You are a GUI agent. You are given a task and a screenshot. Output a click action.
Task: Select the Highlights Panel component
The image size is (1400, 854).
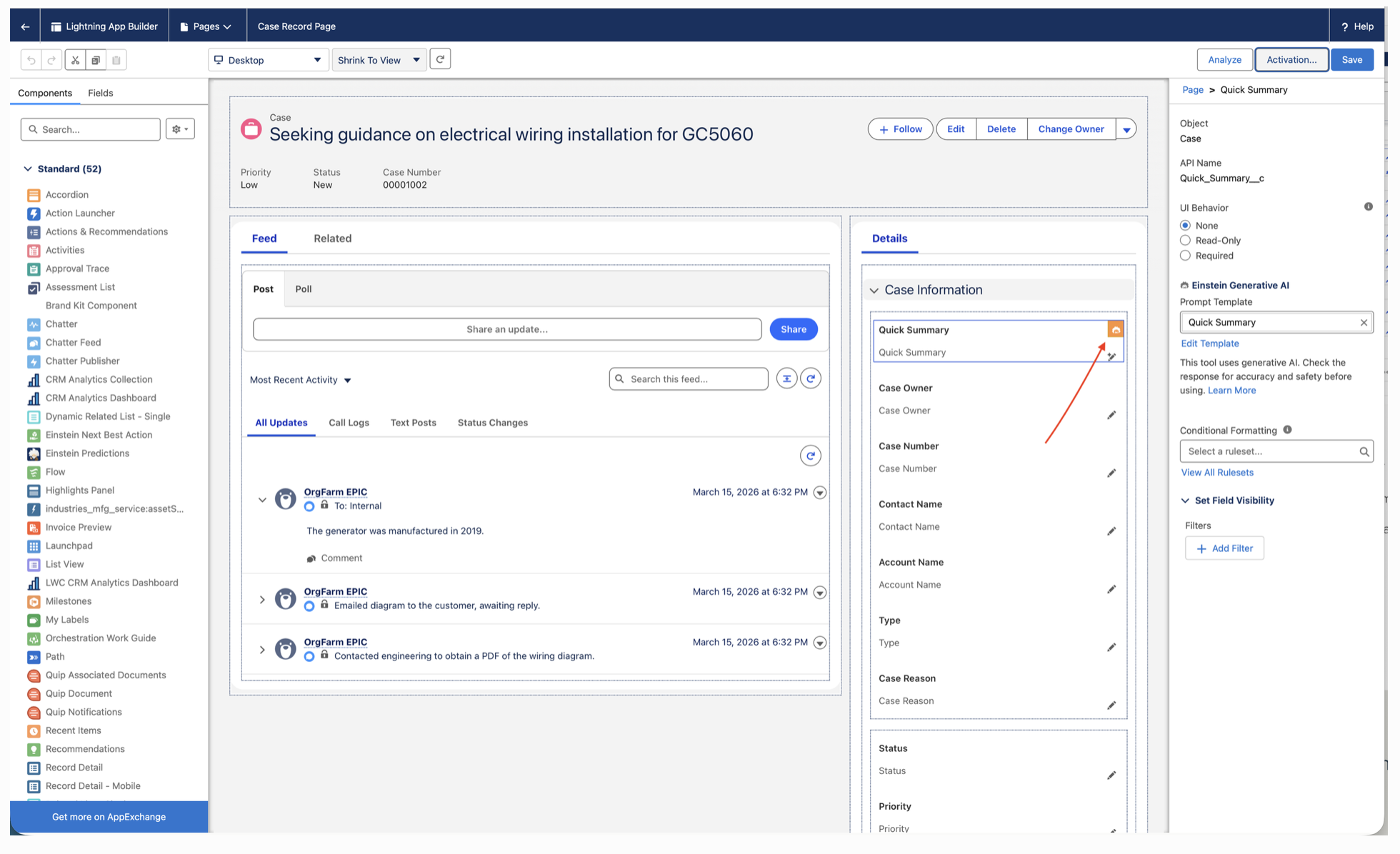79,491
